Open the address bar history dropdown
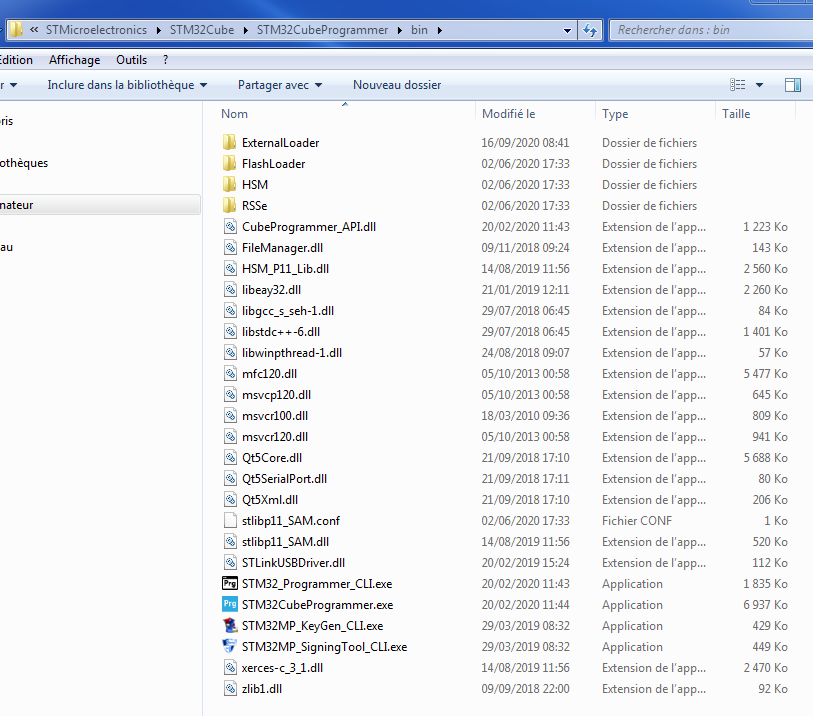The image size is (813, 716). coord(567,31)
